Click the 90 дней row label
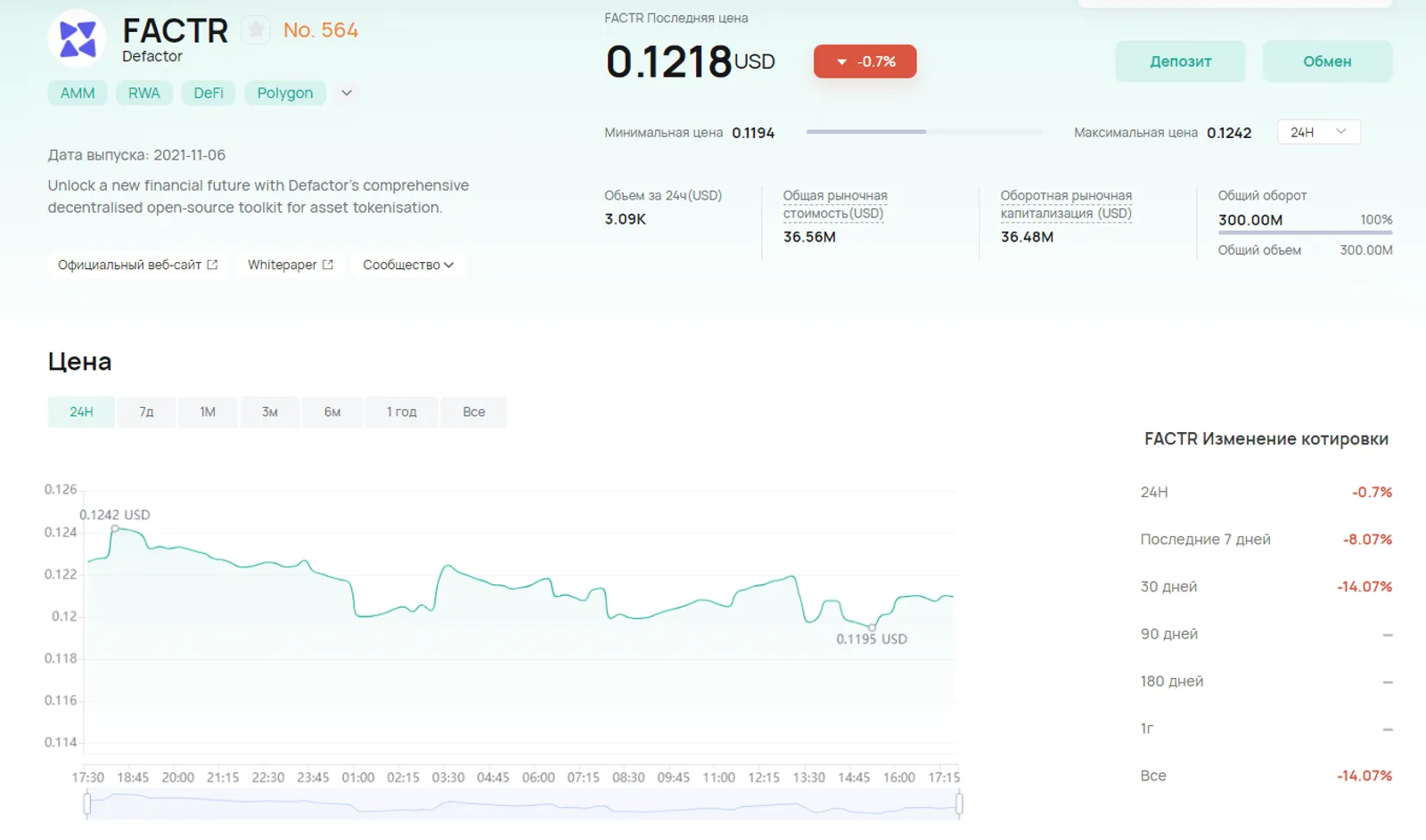This screenshot has height=840, width=1426. click(1169, 634)
